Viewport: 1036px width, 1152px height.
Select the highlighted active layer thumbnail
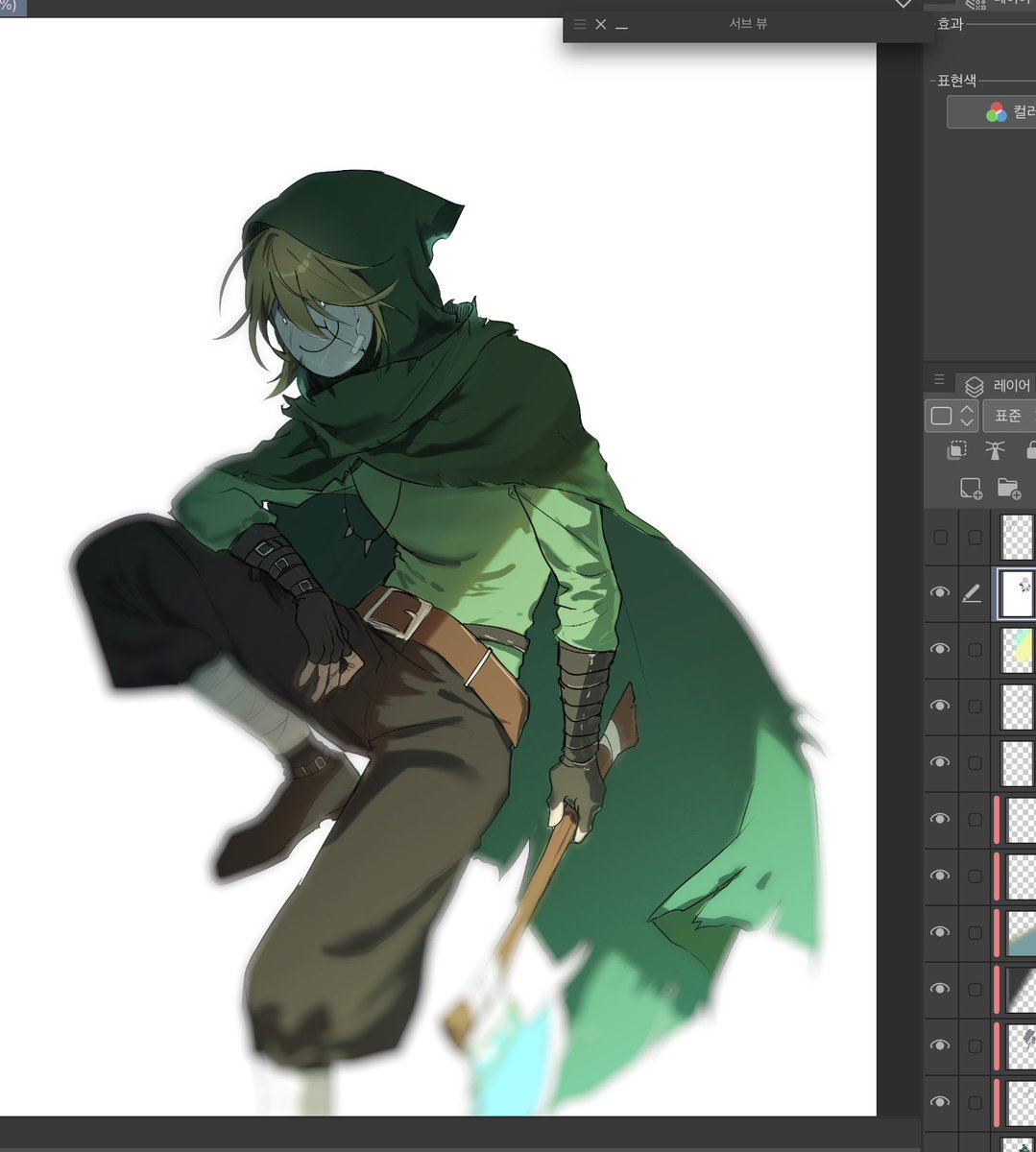point(1017,593)
